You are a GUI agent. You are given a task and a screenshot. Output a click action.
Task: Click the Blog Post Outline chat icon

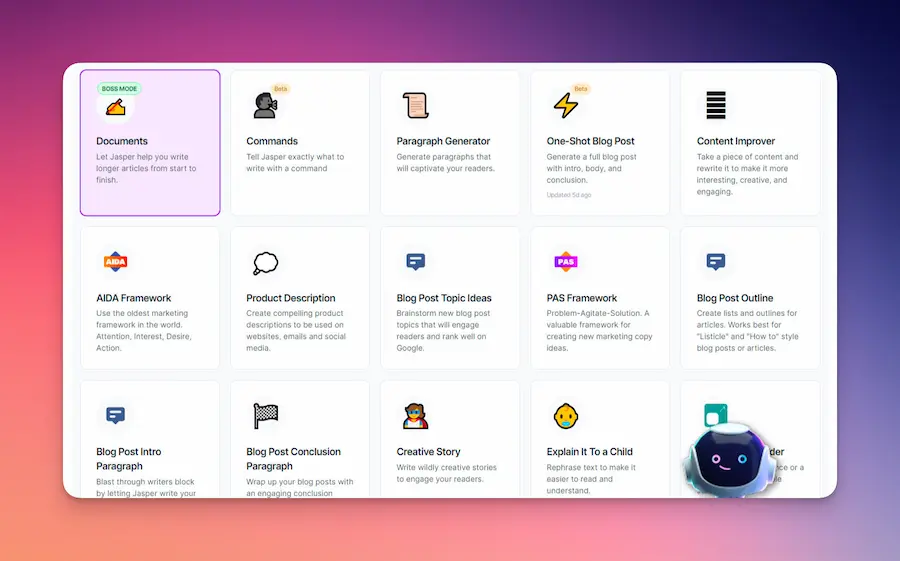[x=716, y=262]
